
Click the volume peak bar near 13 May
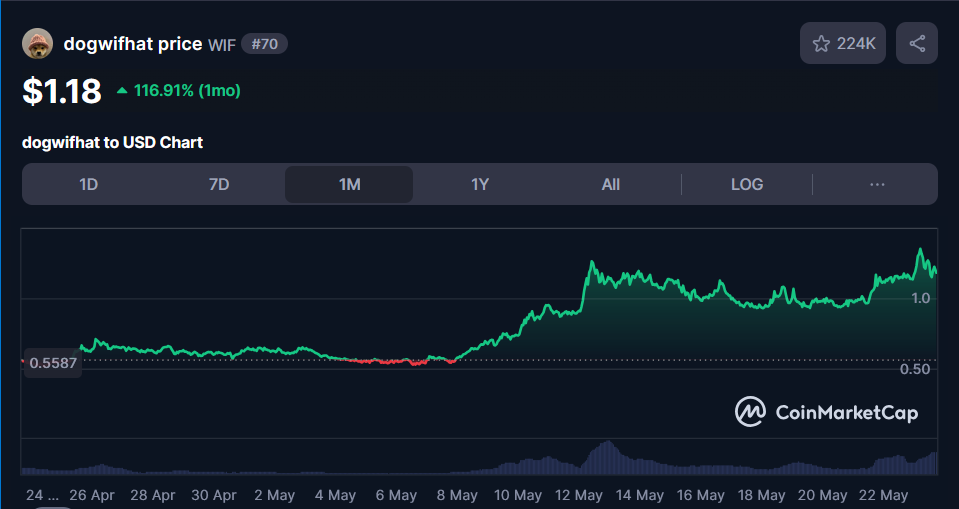[x=607, y=458]
